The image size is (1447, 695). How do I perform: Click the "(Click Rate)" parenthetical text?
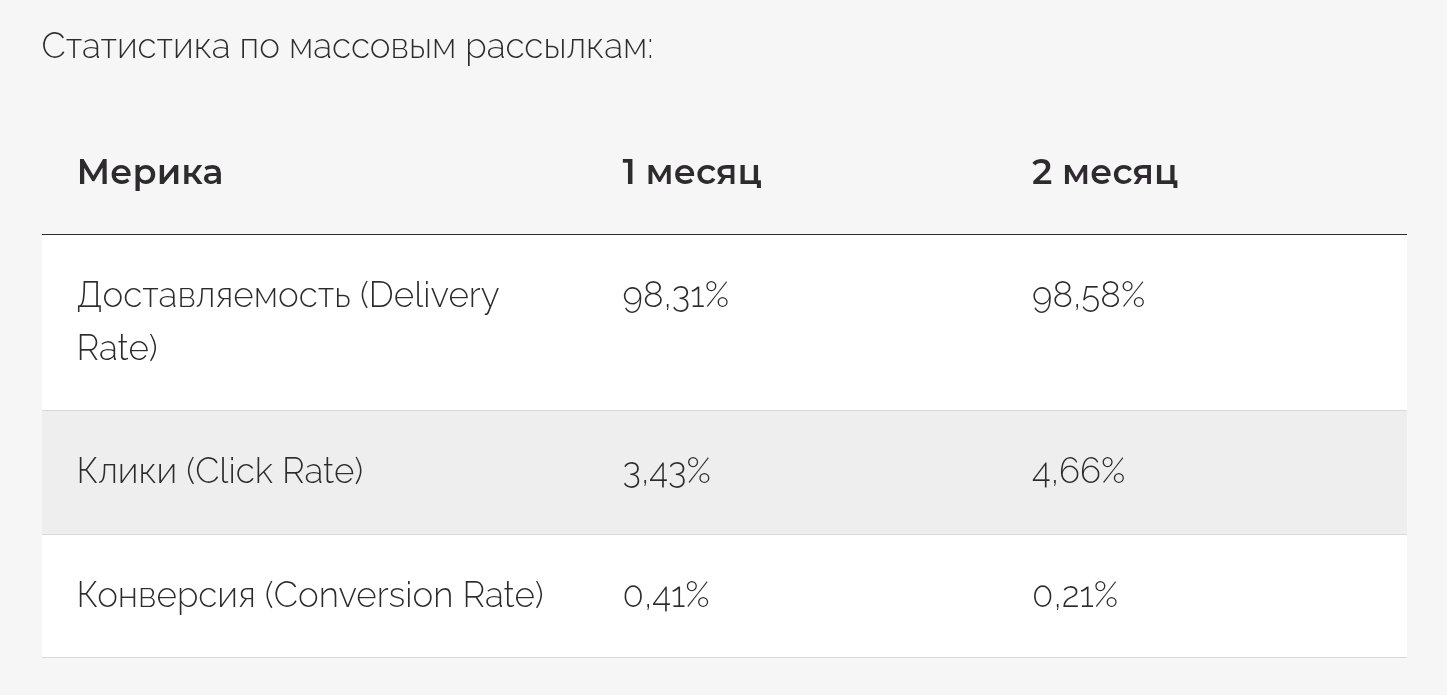274,471
